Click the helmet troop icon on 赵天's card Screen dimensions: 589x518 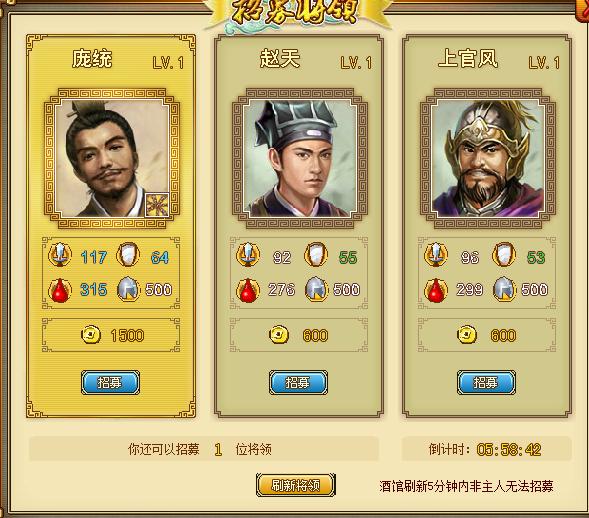pos(316,289)
